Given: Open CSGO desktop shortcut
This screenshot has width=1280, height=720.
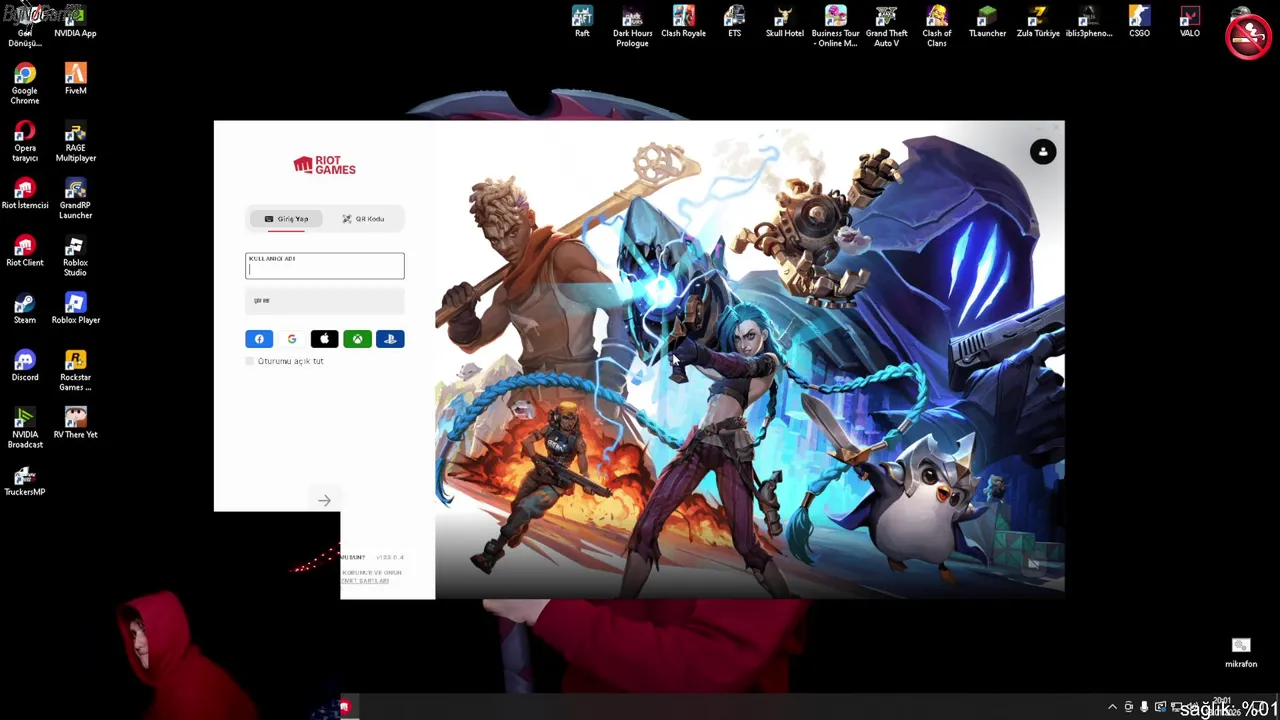Looking at the screenshot, I should pyautogui.click(x=1139, y=22).
